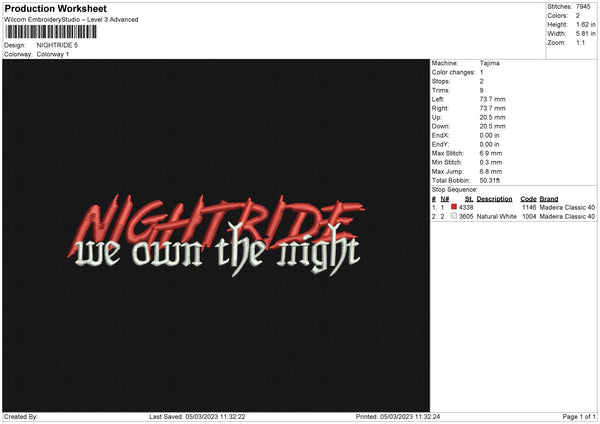Click 'Natural White' description text
600x424 pixels.
[497, 217]
